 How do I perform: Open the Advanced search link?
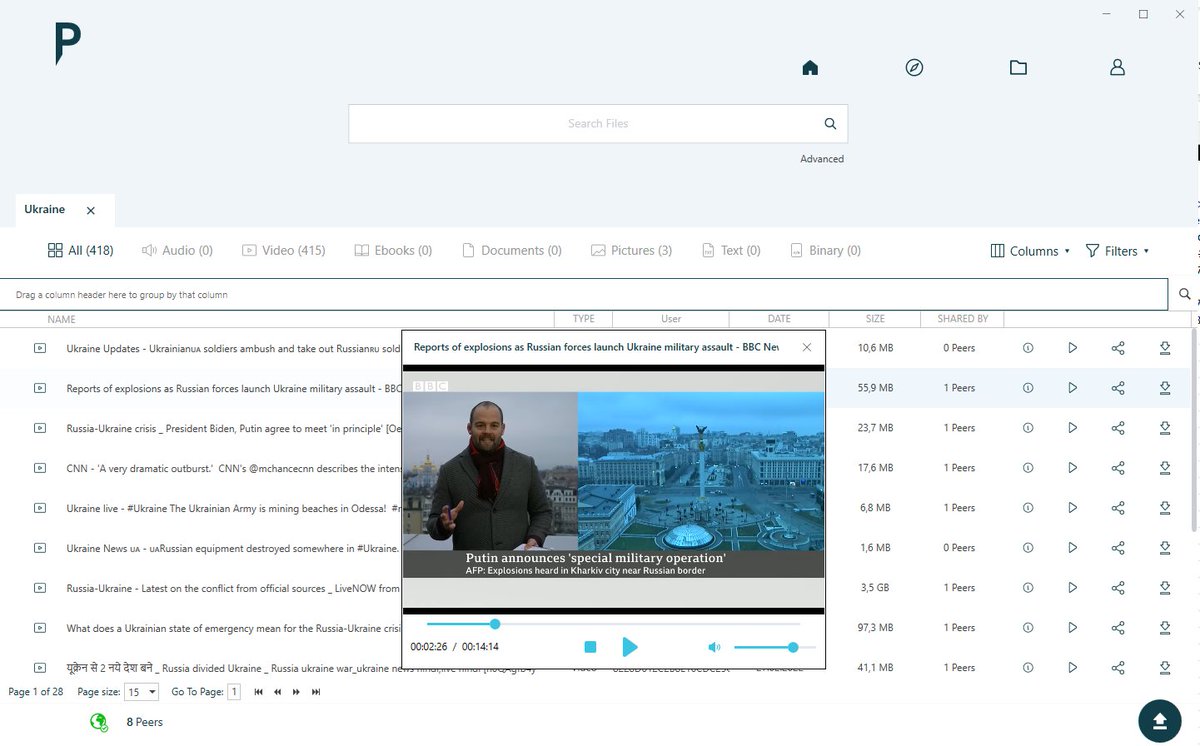pos(822,159)
